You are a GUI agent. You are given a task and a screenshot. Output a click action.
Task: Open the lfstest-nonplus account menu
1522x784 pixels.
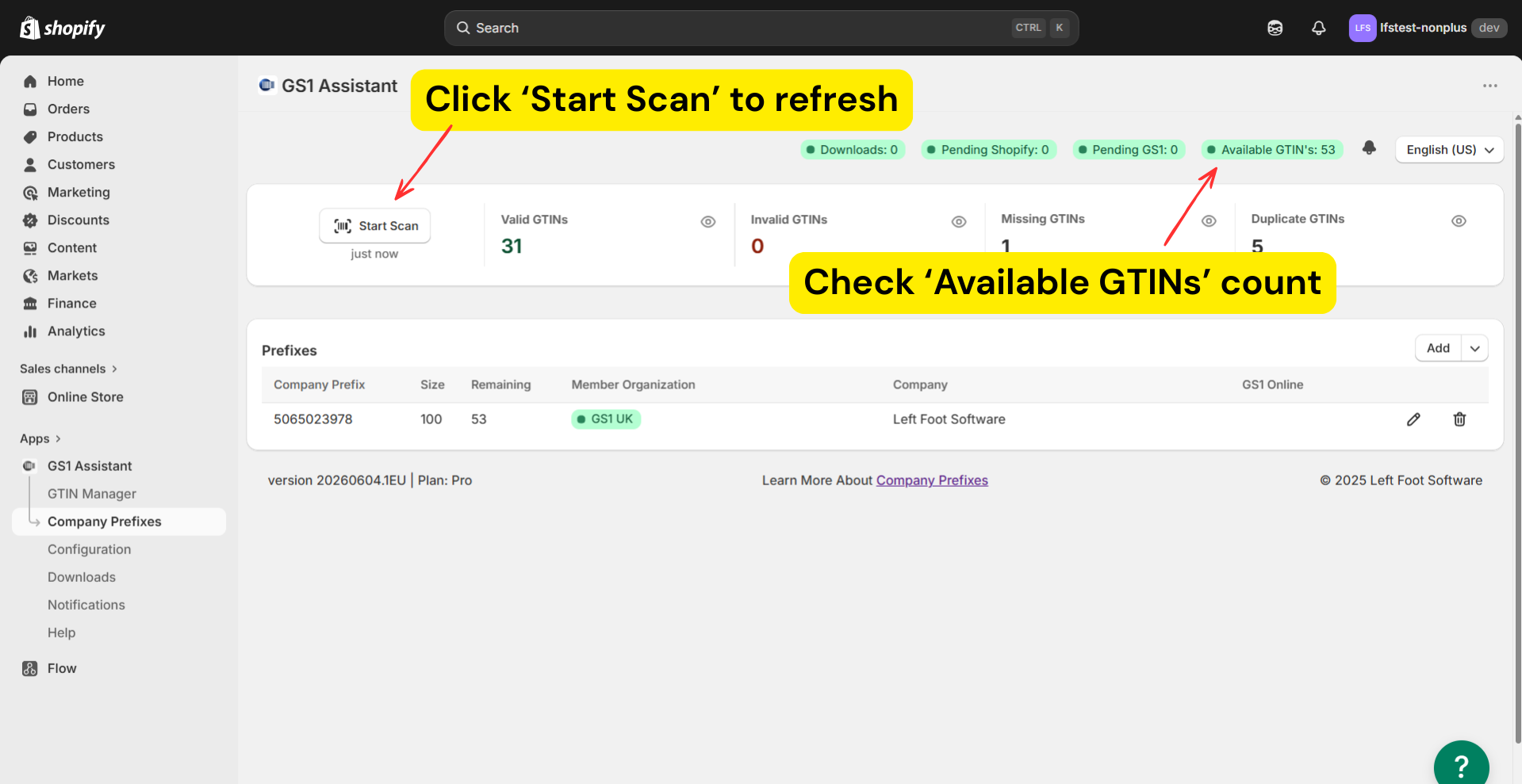[x=1427, y=28]
